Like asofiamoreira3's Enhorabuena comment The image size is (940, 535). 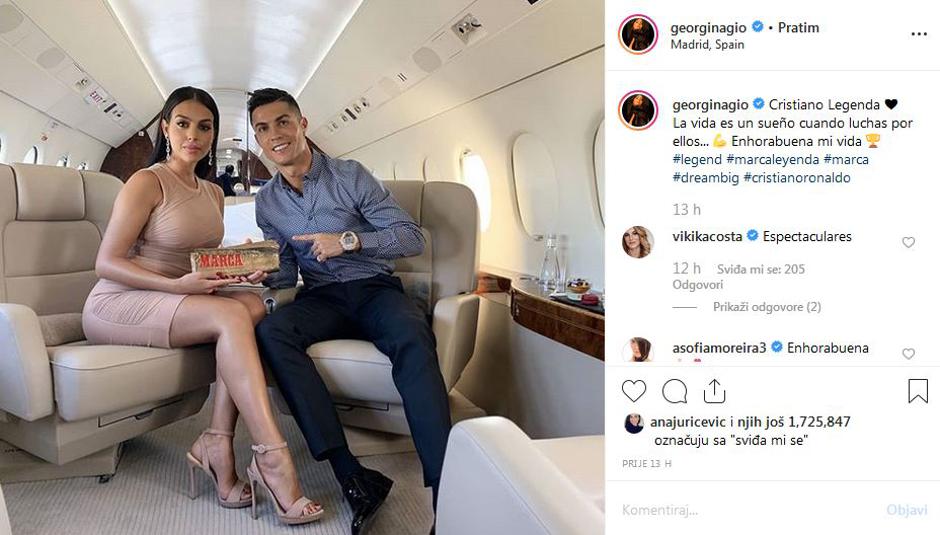(x=908, y=354)
